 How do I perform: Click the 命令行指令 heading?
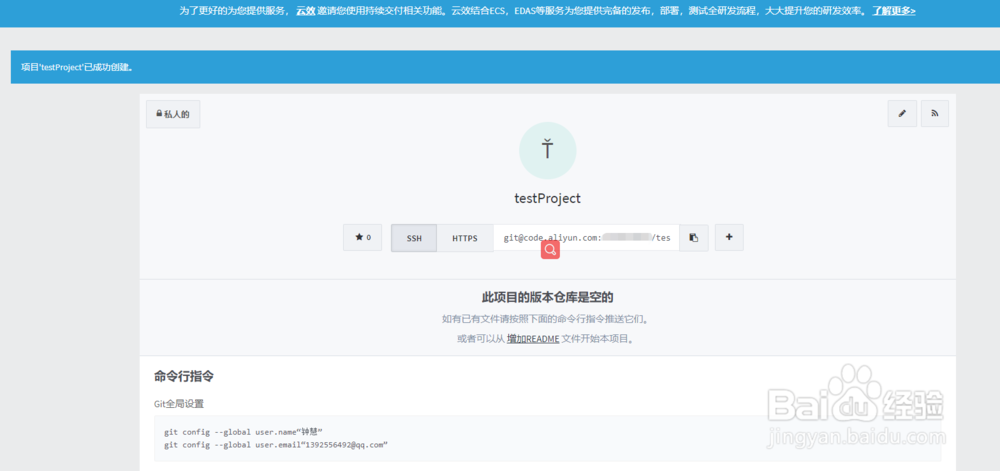tap(184, 377)
